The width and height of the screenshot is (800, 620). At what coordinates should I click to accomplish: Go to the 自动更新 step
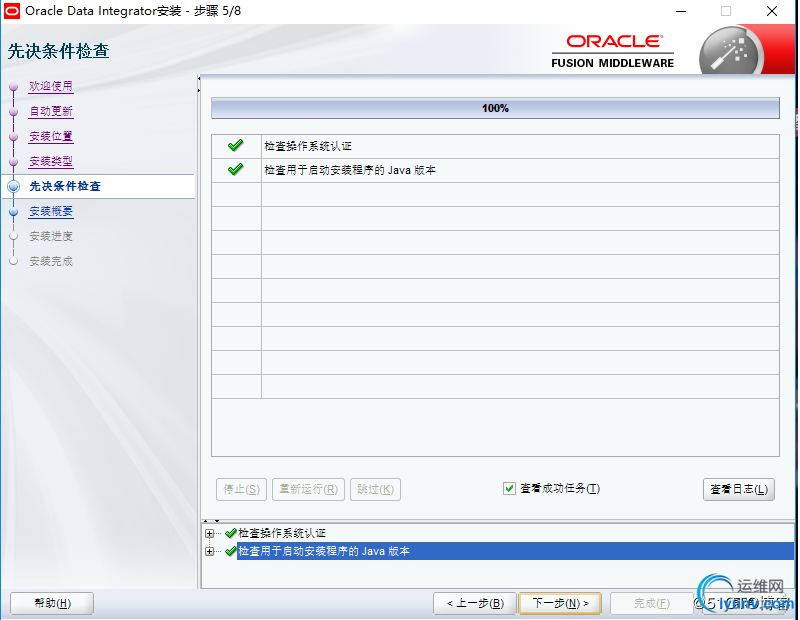tap(51, 111)
